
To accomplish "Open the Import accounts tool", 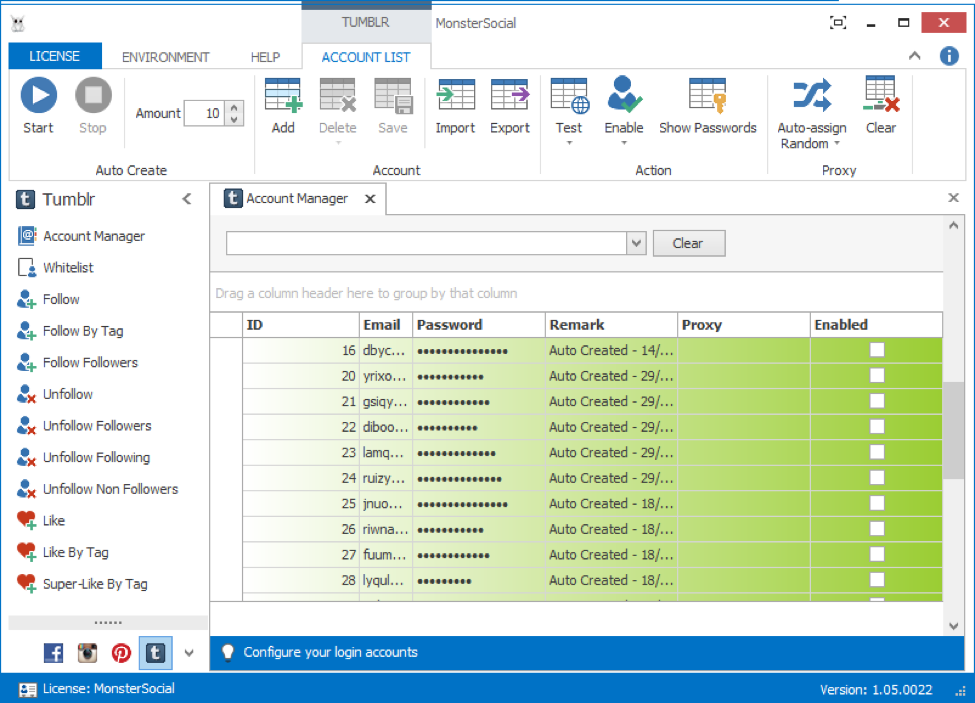I will 455,96.
